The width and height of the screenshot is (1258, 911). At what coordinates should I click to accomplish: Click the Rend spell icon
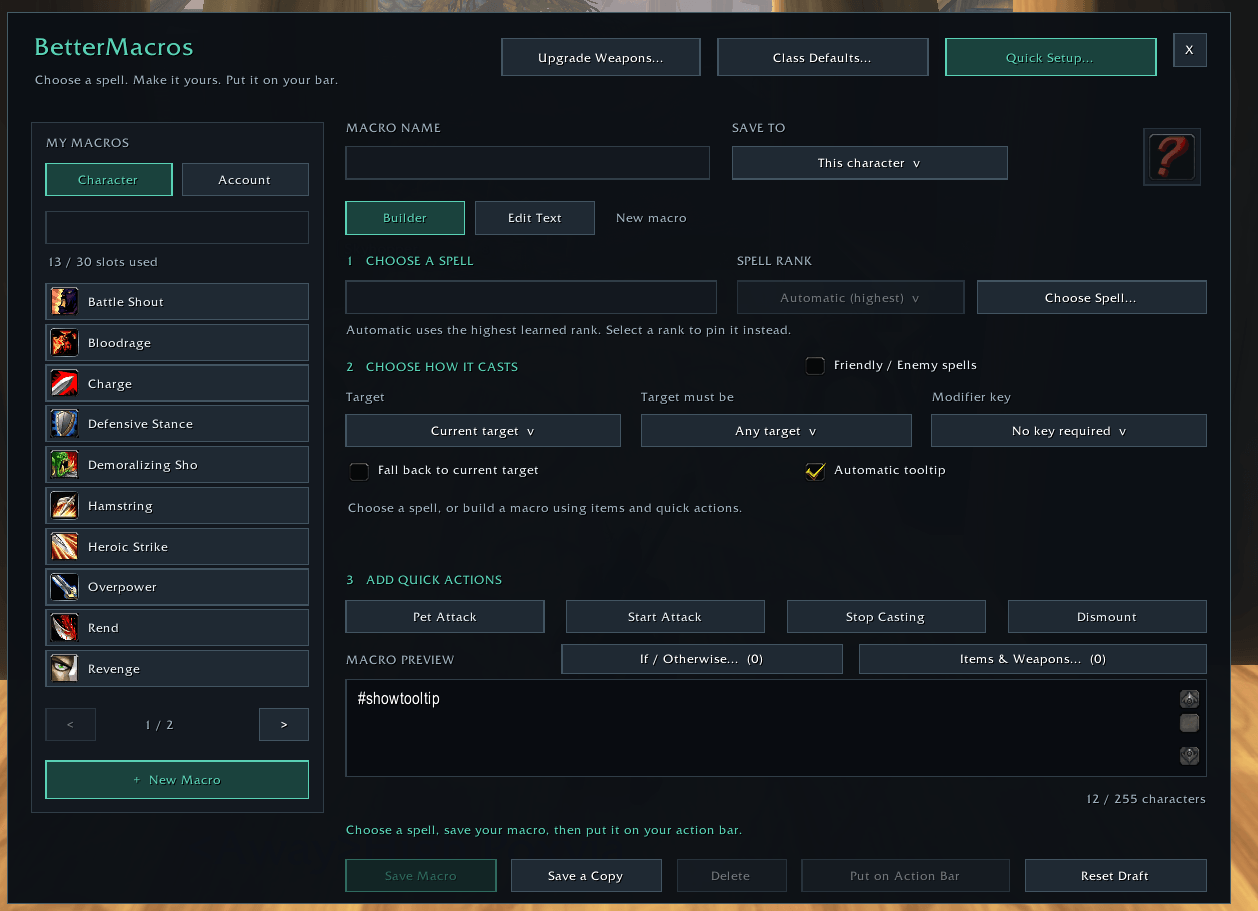click(x=64, y=628)
